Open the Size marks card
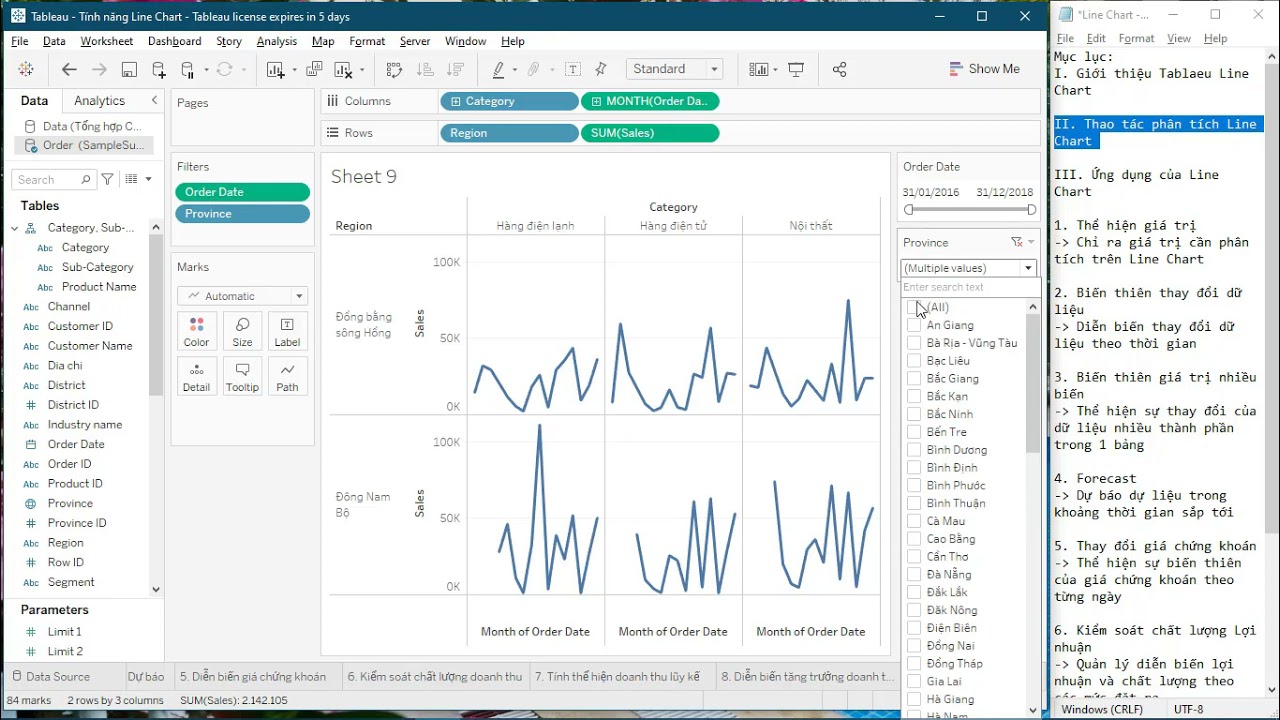This screenshot has width=1280, height=720. pyautogui.click(x=242, y=332)
